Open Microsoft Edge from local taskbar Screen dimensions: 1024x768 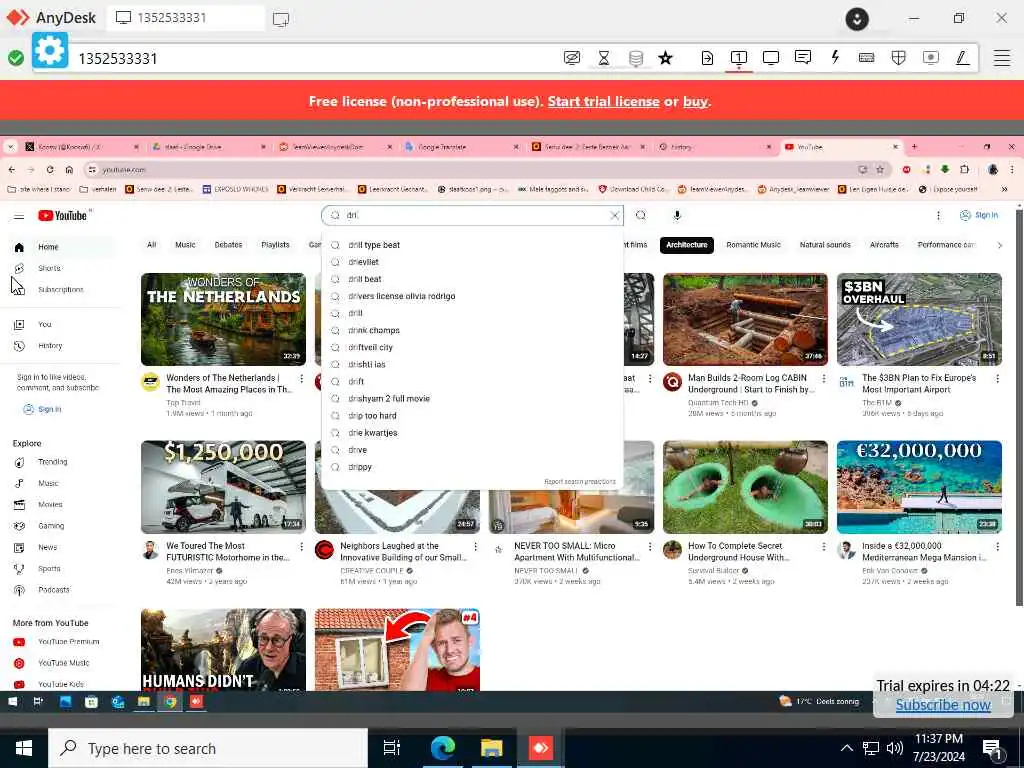click(443, 748)
